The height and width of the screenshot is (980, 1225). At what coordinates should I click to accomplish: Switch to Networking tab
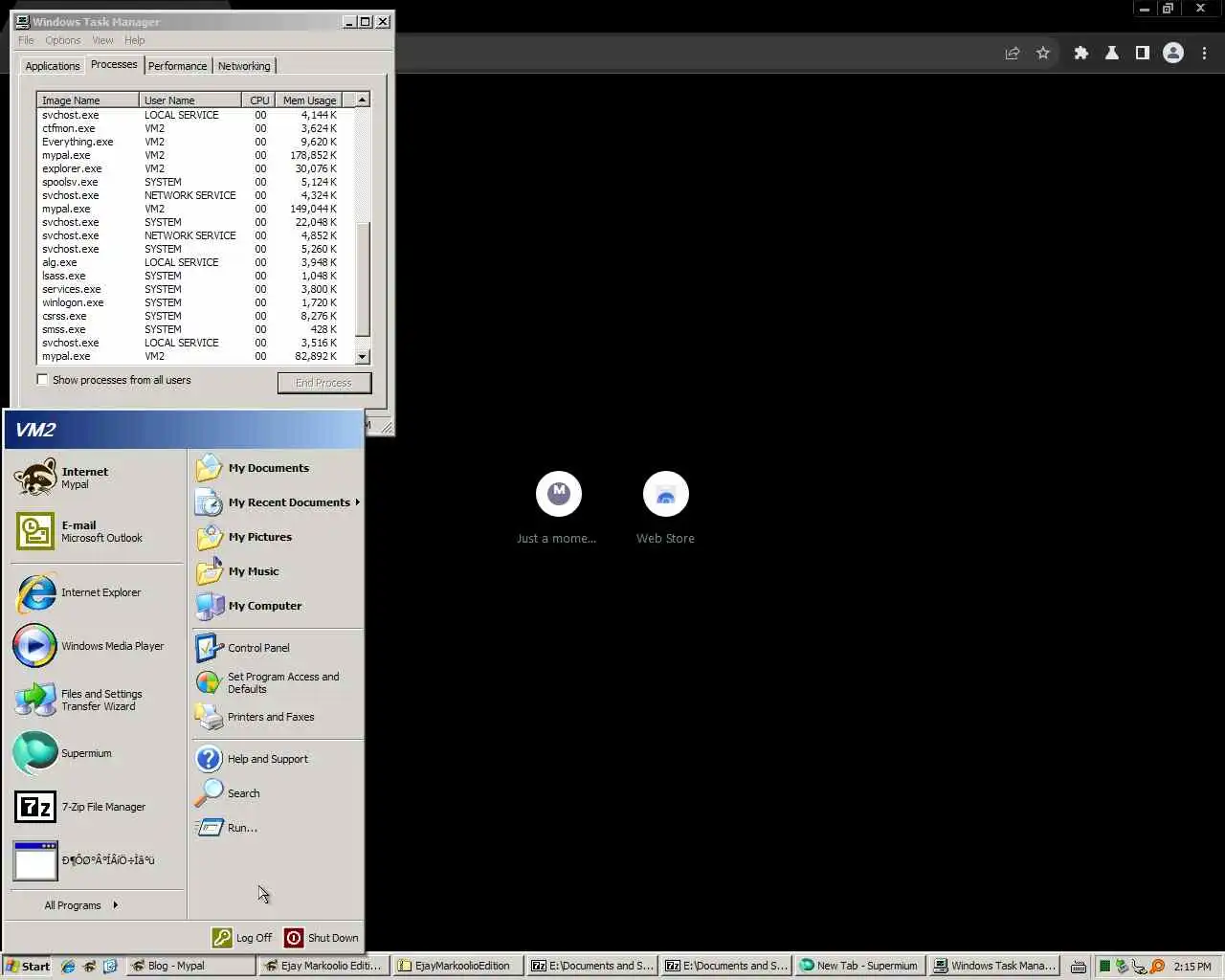pyautogui.click(x=244, y=66)
